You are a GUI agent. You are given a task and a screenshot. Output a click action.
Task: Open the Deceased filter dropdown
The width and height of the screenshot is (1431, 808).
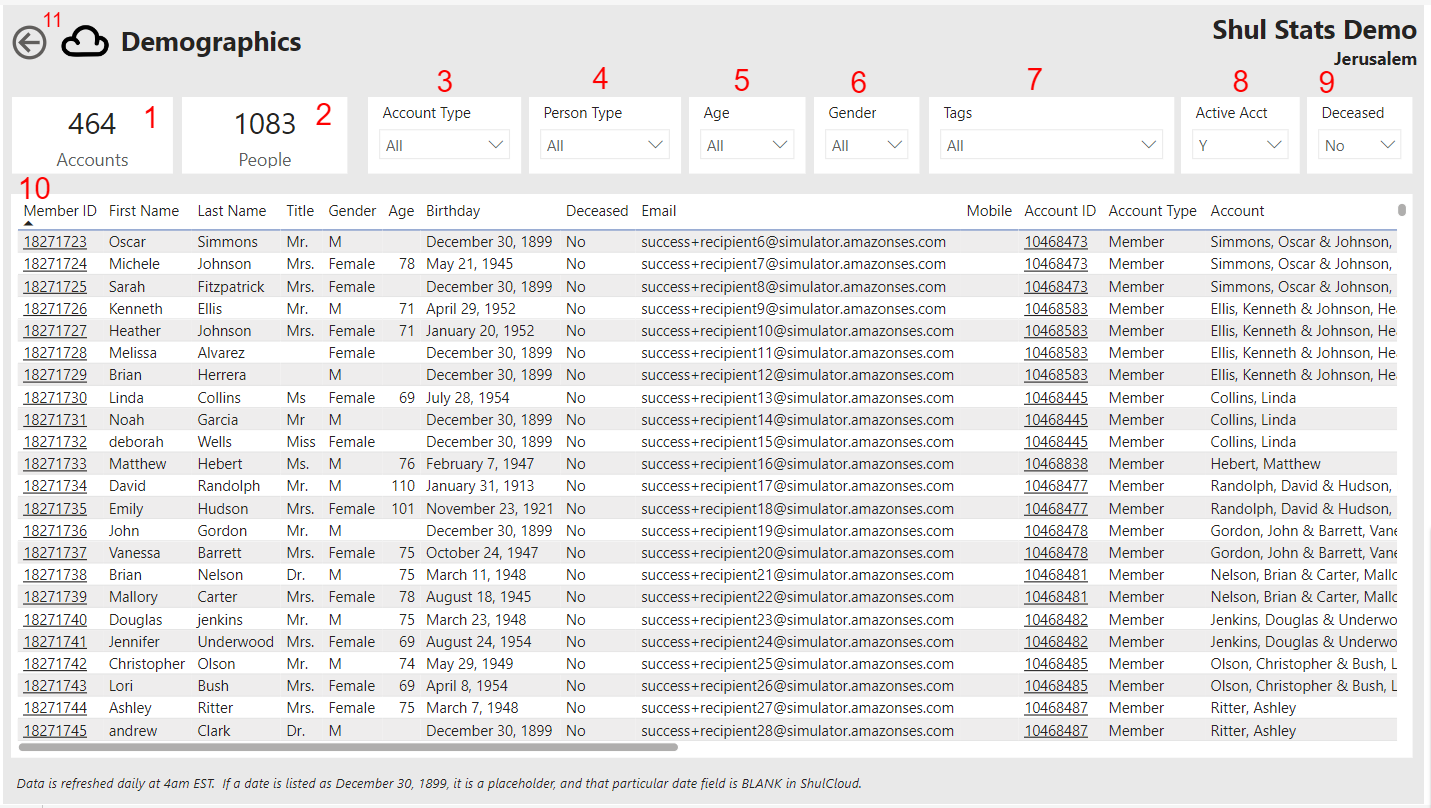1358,145
